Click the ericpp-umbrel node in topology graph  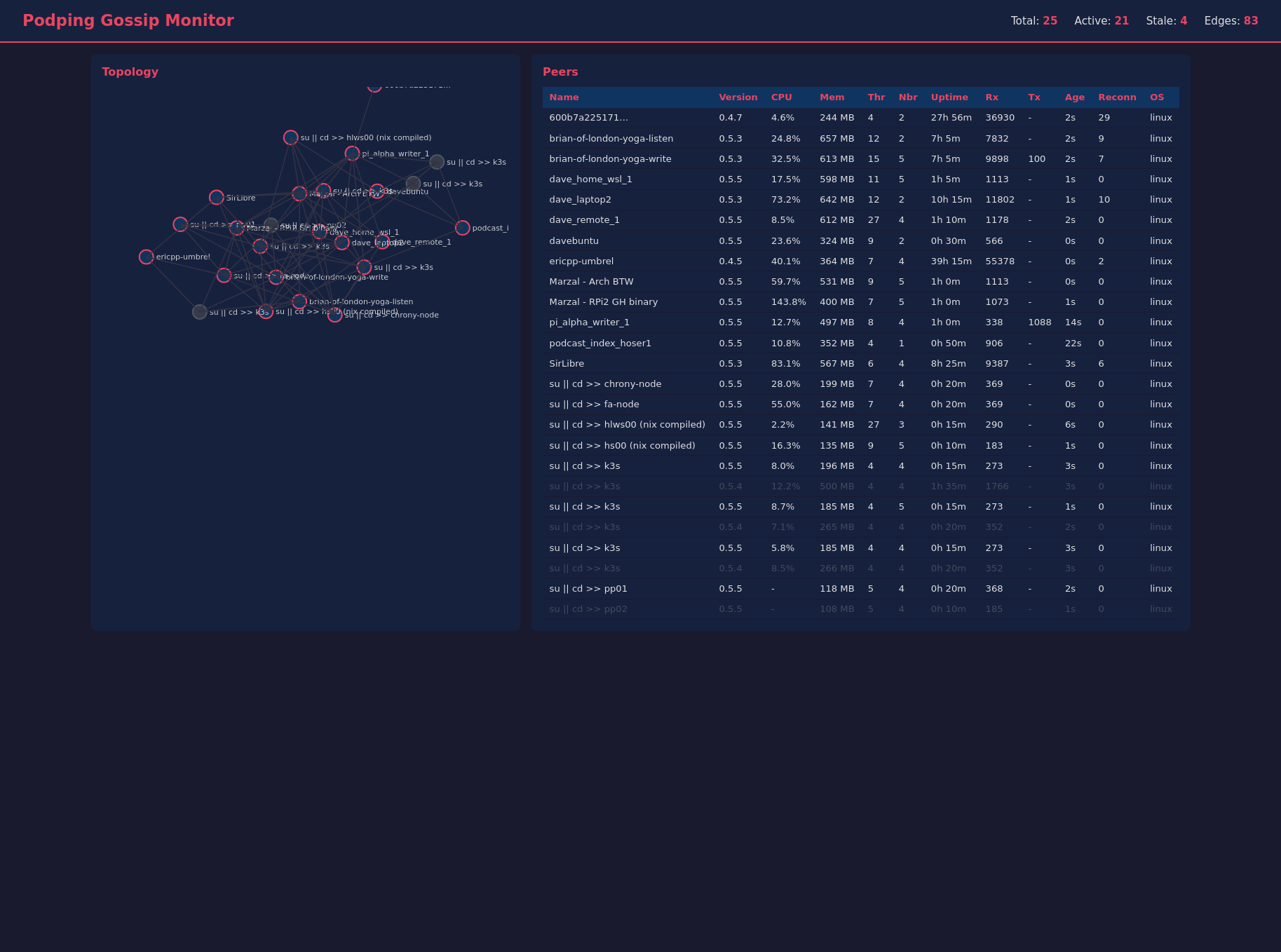pyautogui.click(x=146, y=257)
